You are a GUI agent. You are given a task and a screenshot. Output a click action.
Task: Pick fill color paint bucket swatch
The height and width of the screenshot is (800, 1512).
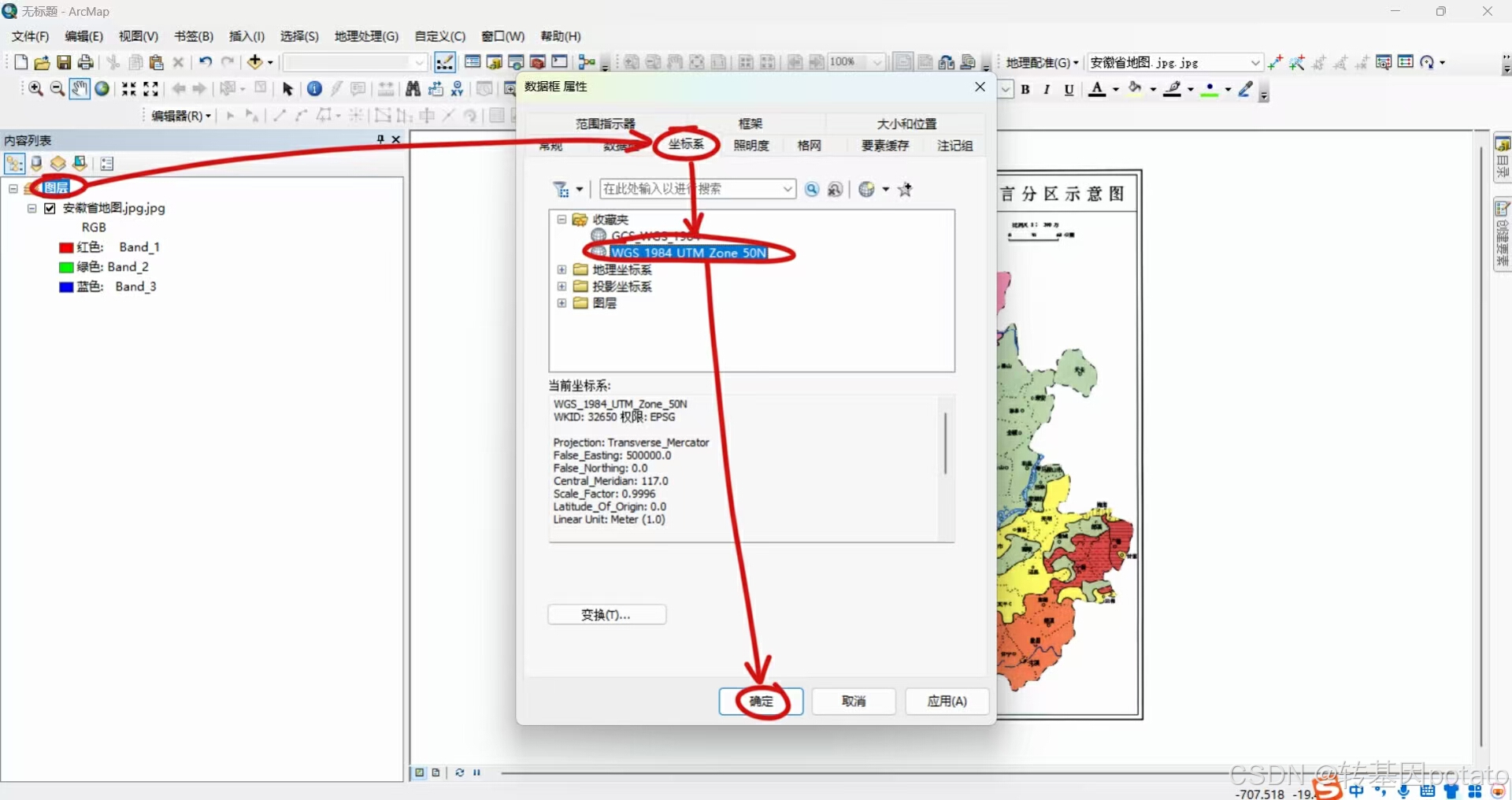click(x=1135, y=90)
